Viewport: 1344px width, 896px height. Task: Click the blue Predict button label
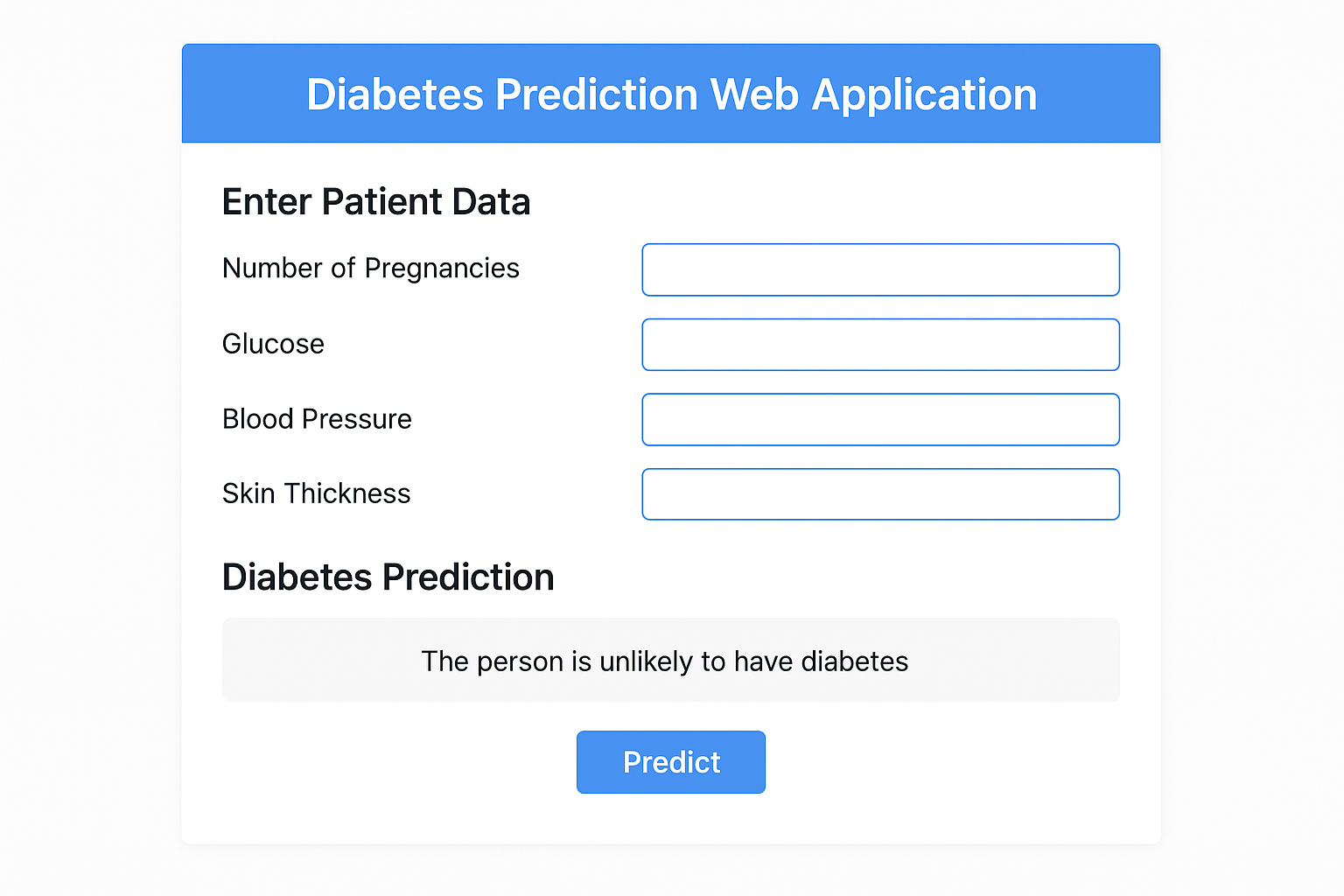[670, 762]
